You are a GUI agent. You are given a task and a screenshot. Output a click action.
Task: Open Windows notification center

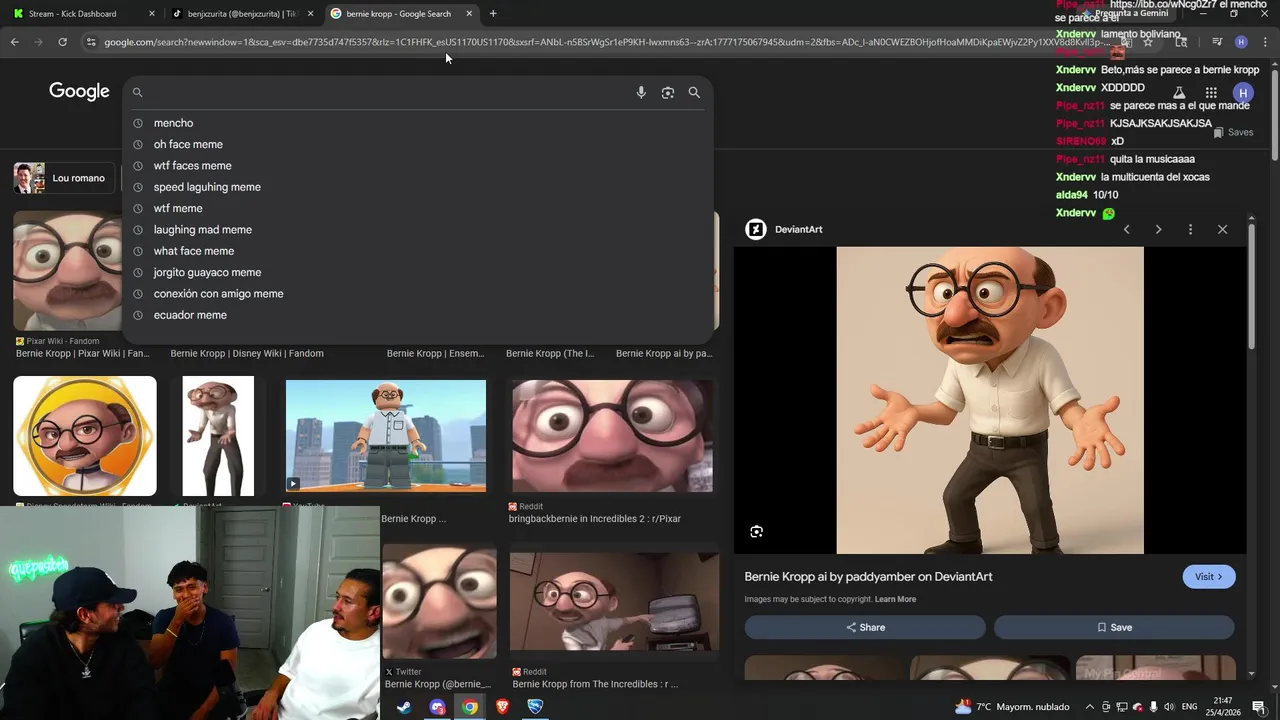(1259, 707)
